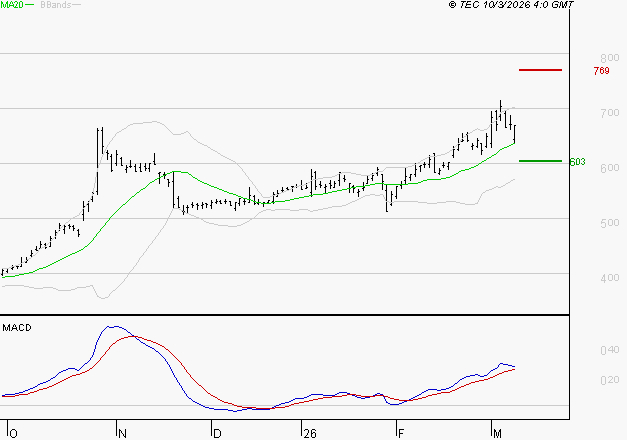The width and height of the screenshot is (627, 440).
Task: Click the 600 price axis label
Action: click(610, 168)
